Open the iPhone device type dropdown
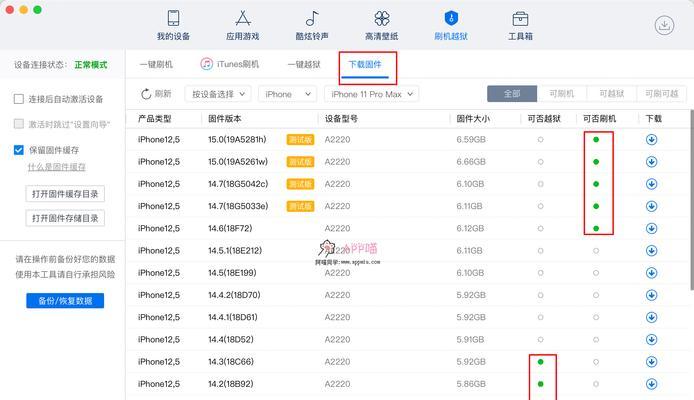The image size is (694, 400). tap(287, 94)
